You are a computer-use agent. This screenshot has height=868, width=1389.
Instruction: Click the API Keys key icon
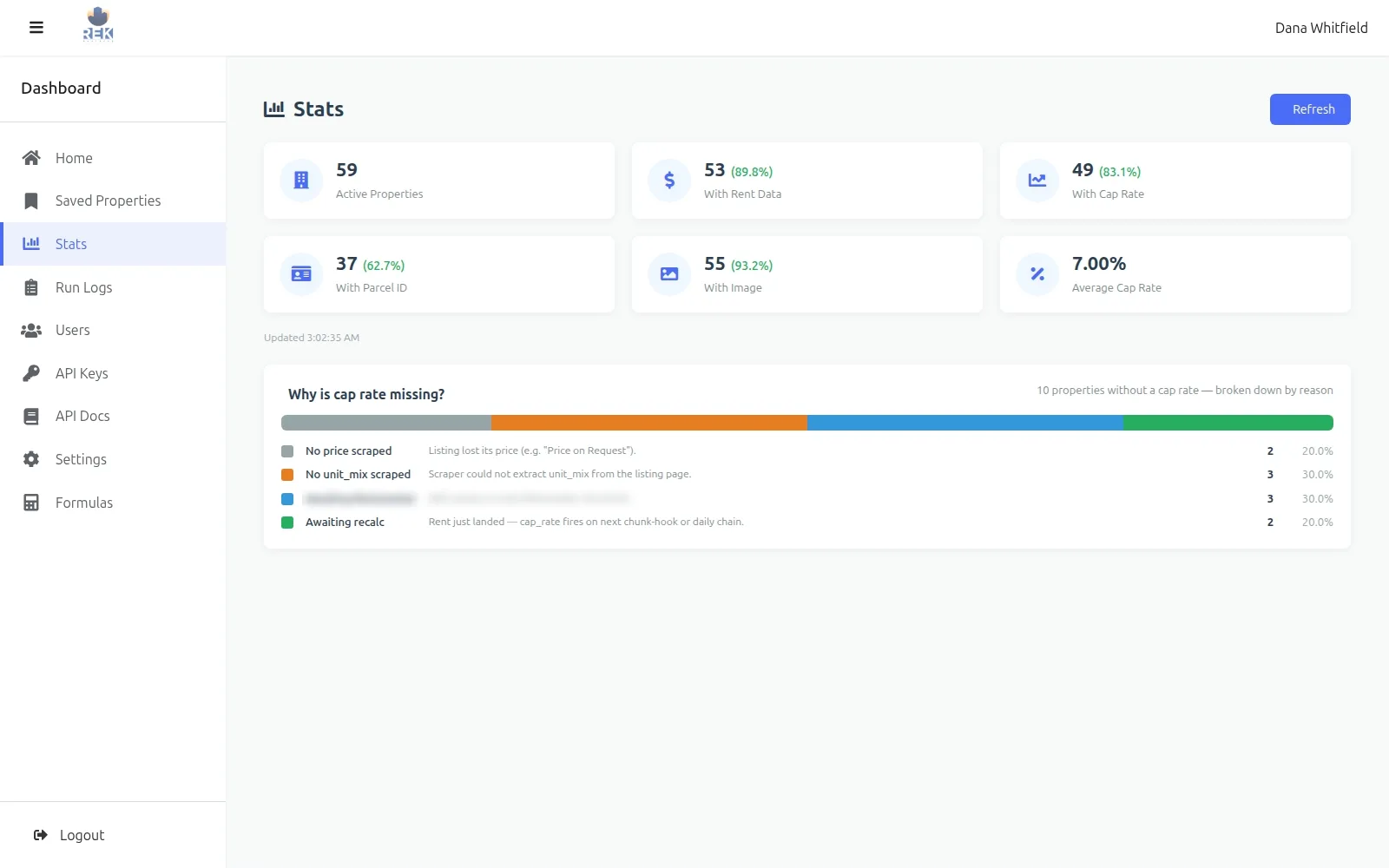click(31, 373)
